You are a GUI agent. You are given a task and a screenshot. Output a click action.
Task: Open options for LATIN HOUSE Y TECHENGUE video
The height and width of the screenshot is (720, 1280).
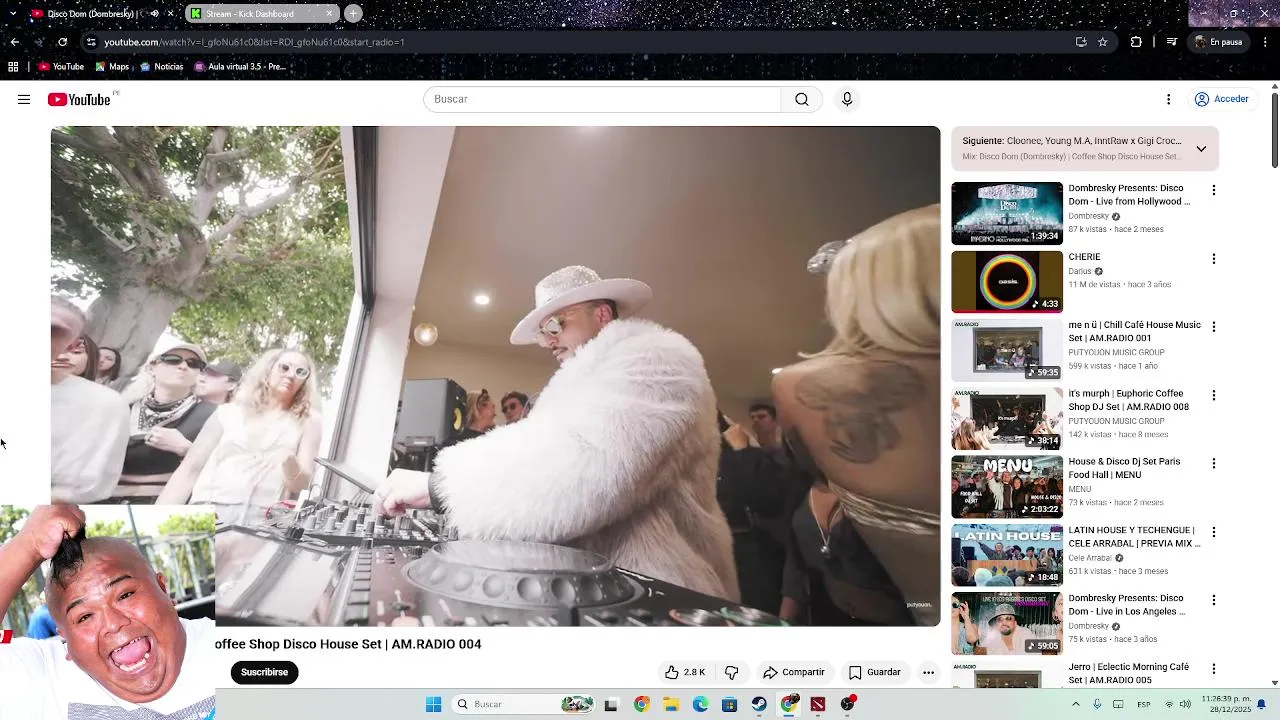1214,532
